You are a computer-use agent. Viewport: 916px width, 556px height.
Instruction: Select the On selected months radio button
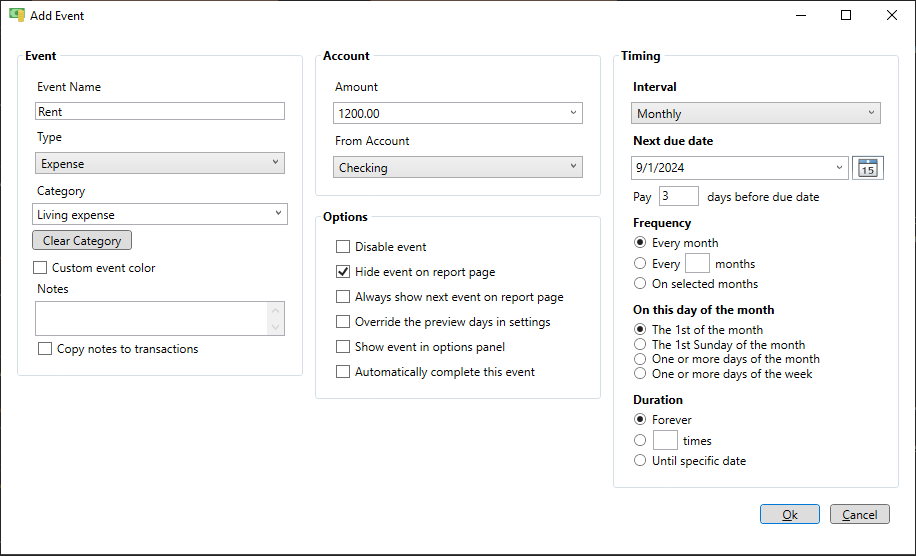640,283
